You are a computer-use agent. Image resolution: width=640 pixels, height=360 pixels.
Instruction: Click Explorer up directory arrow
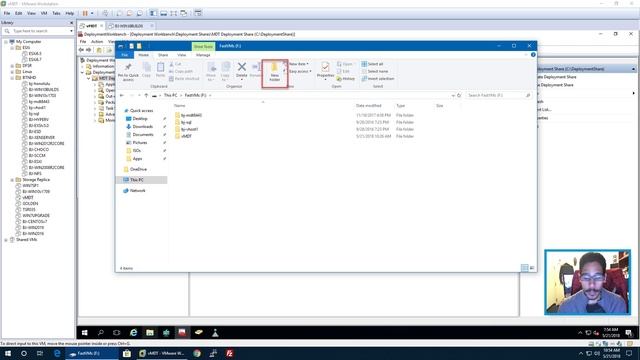(146, 95)
